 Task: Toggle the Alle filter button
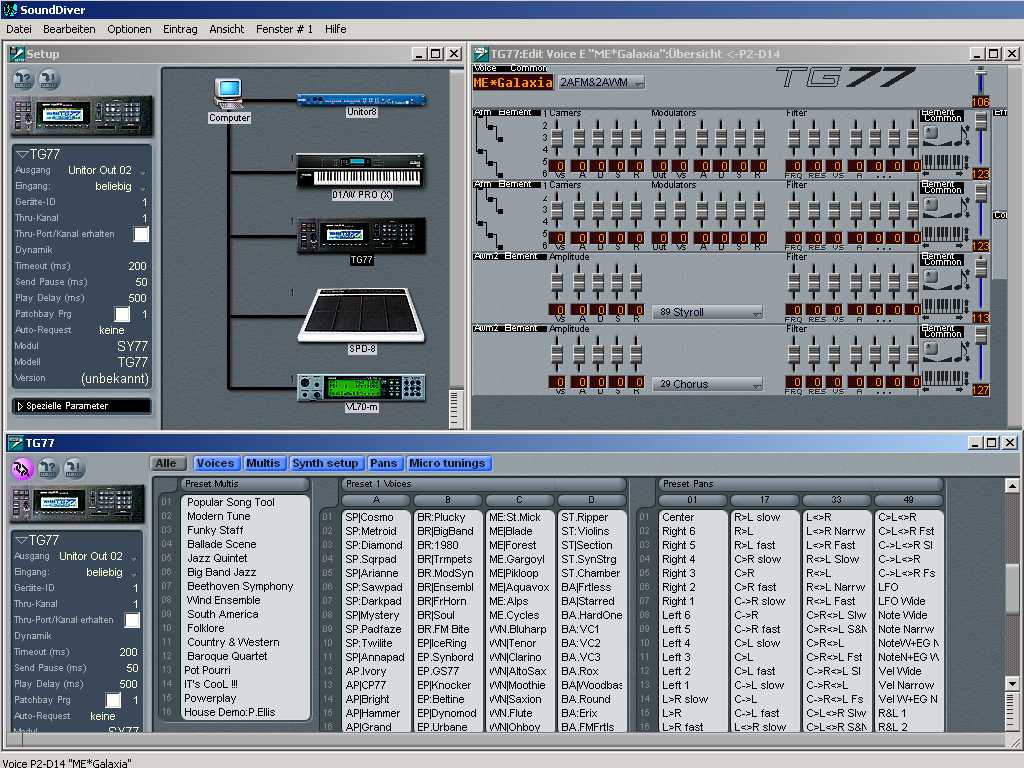coord(167,463)
